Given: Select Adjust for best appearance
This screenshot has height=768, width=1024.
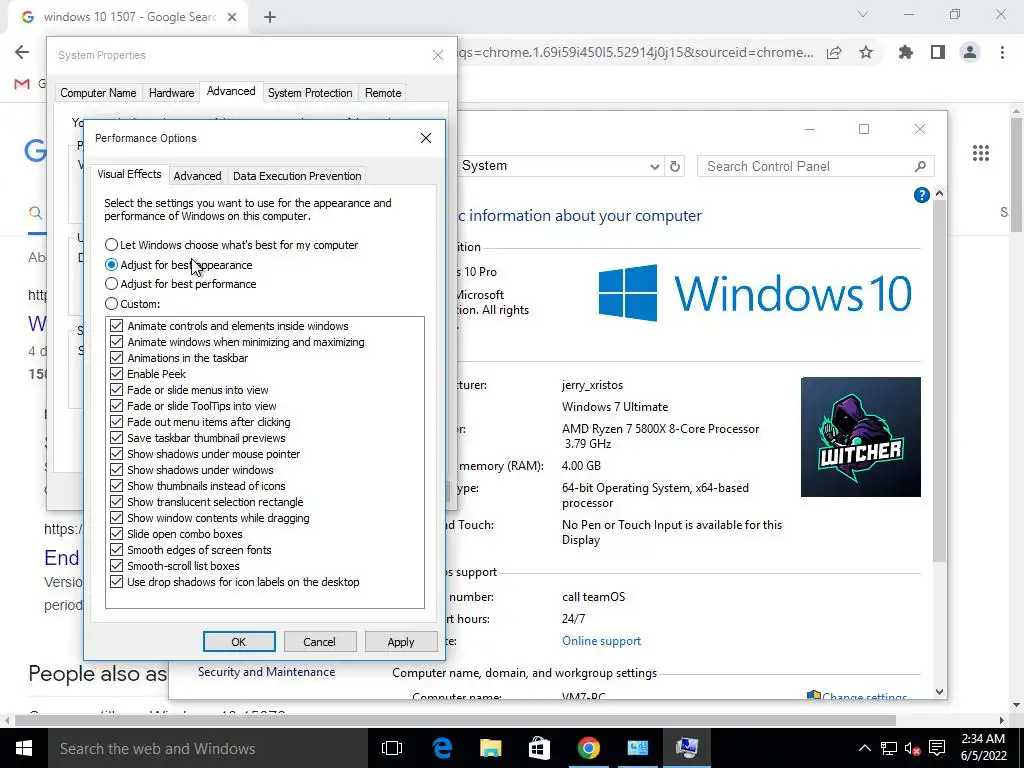Looking at the screenshot, I should 178,264.
